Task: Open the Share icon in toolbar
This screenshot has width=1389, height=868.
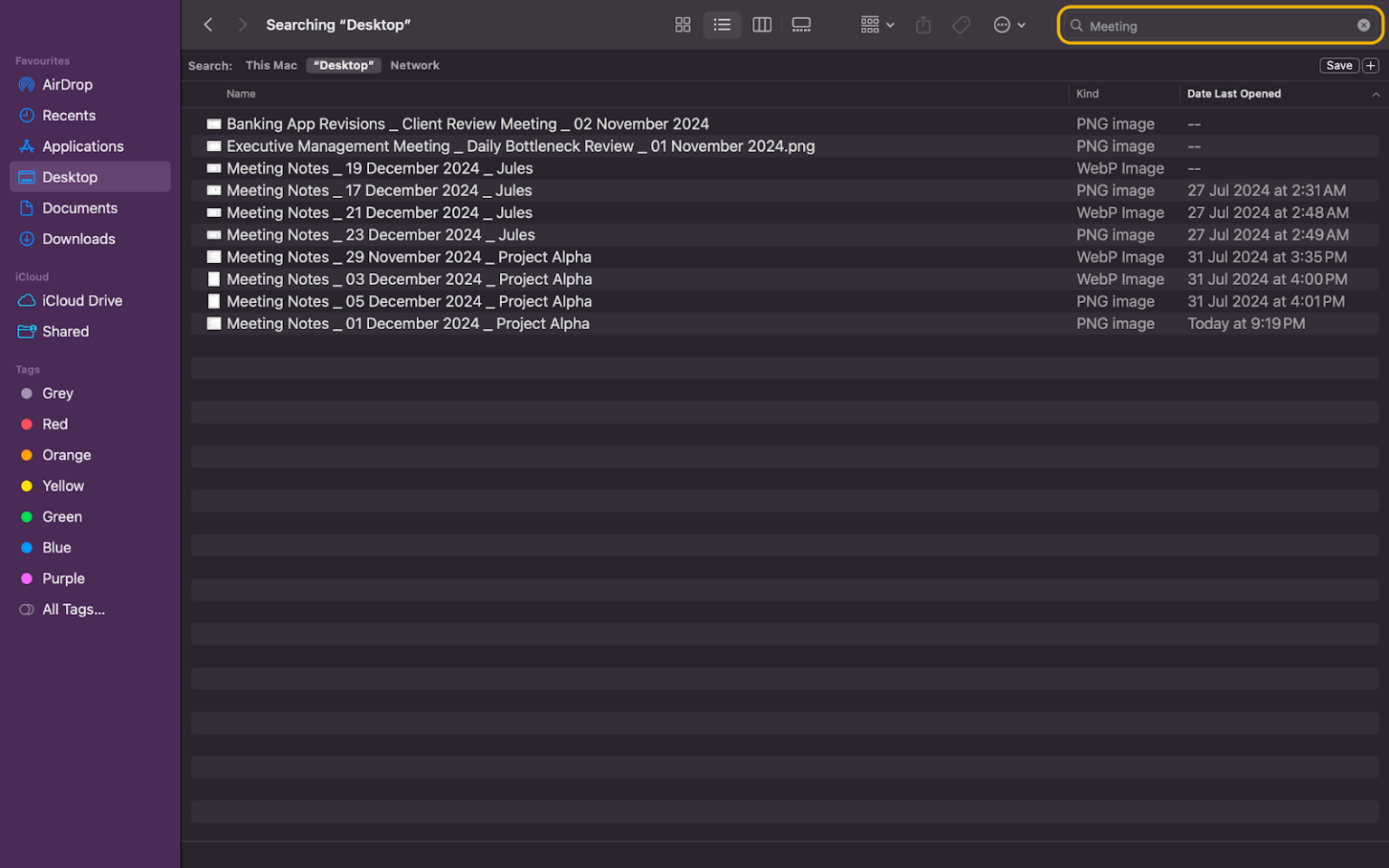Action: tap(922, 24)
